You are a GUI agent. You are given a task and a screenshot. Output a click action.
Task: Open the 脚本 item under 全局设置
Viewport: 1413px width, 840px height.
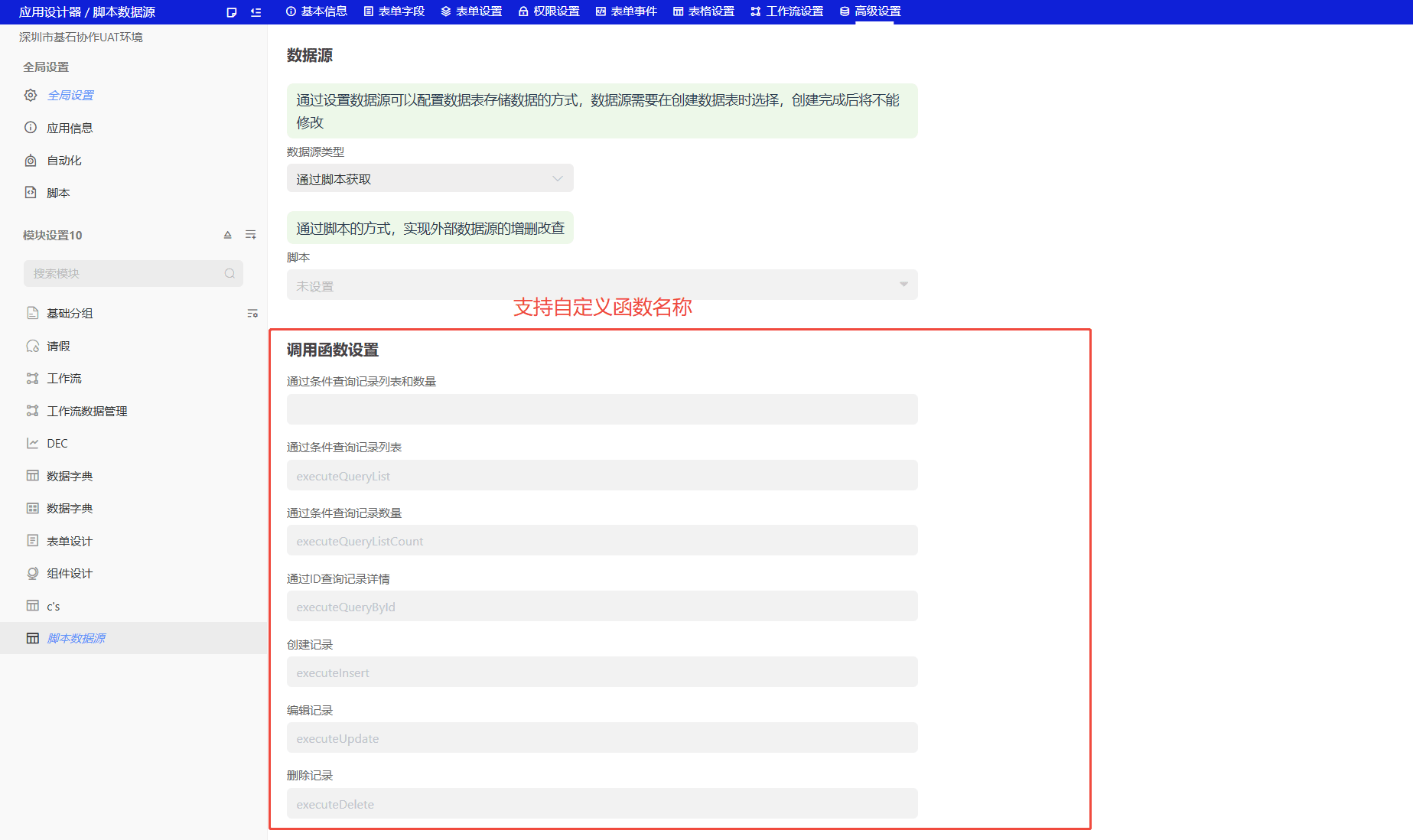coord(58,194)
